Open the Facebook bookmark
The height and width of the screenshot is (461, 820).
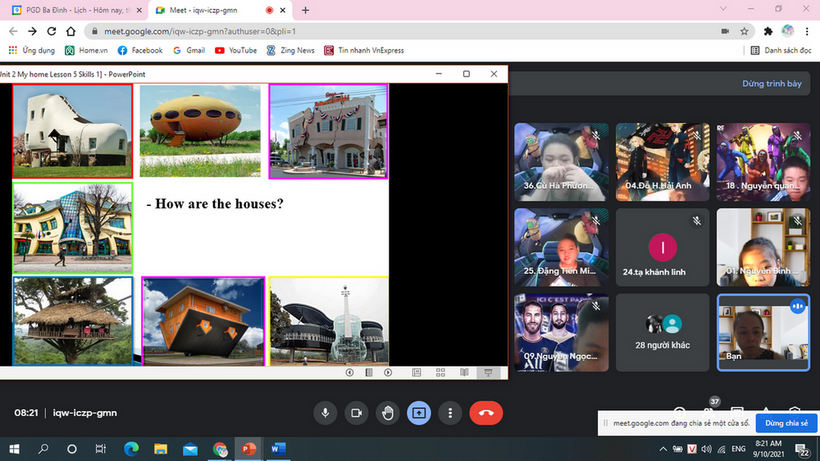(x=140, y=50)
